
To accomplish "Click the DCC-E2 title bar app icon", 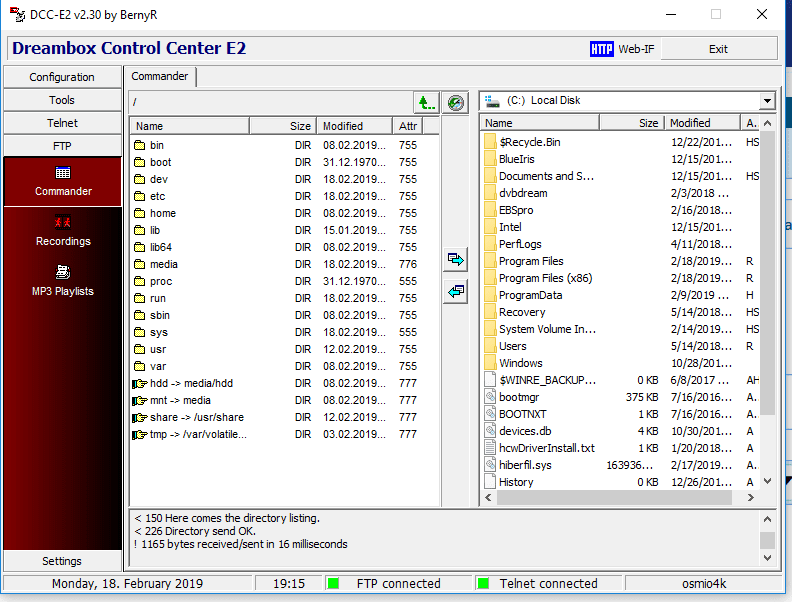I will pyautogui.click(x=17, y=15).
